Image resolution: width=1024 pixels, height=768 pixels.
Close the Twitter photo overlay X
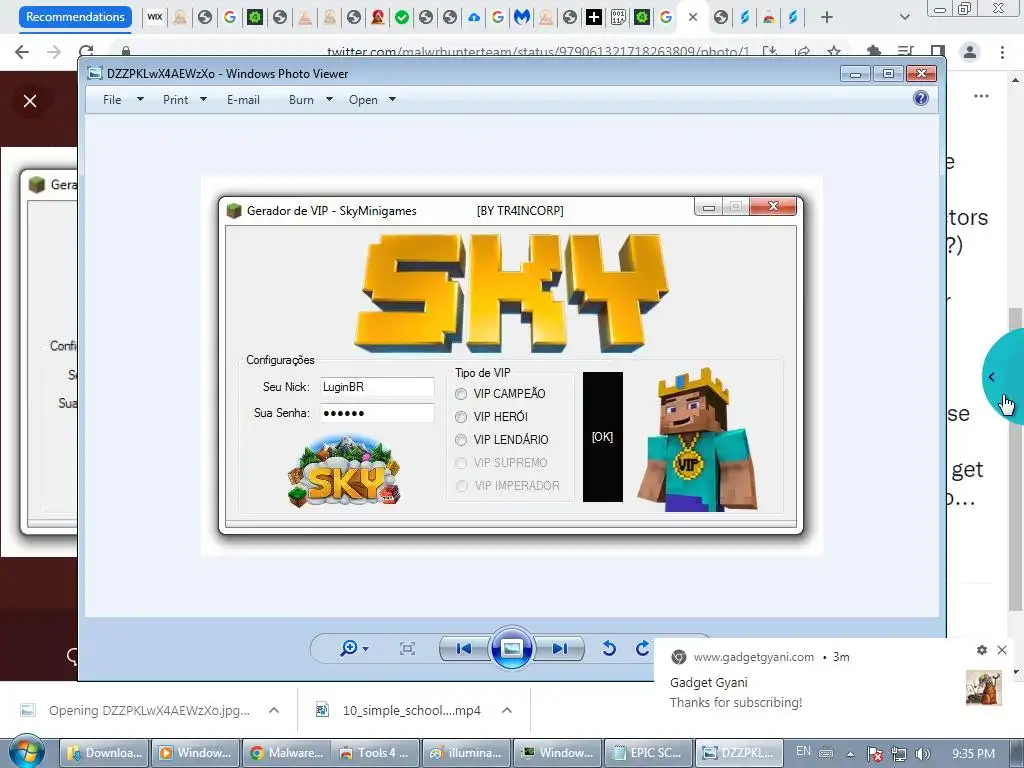click(30, 101)
